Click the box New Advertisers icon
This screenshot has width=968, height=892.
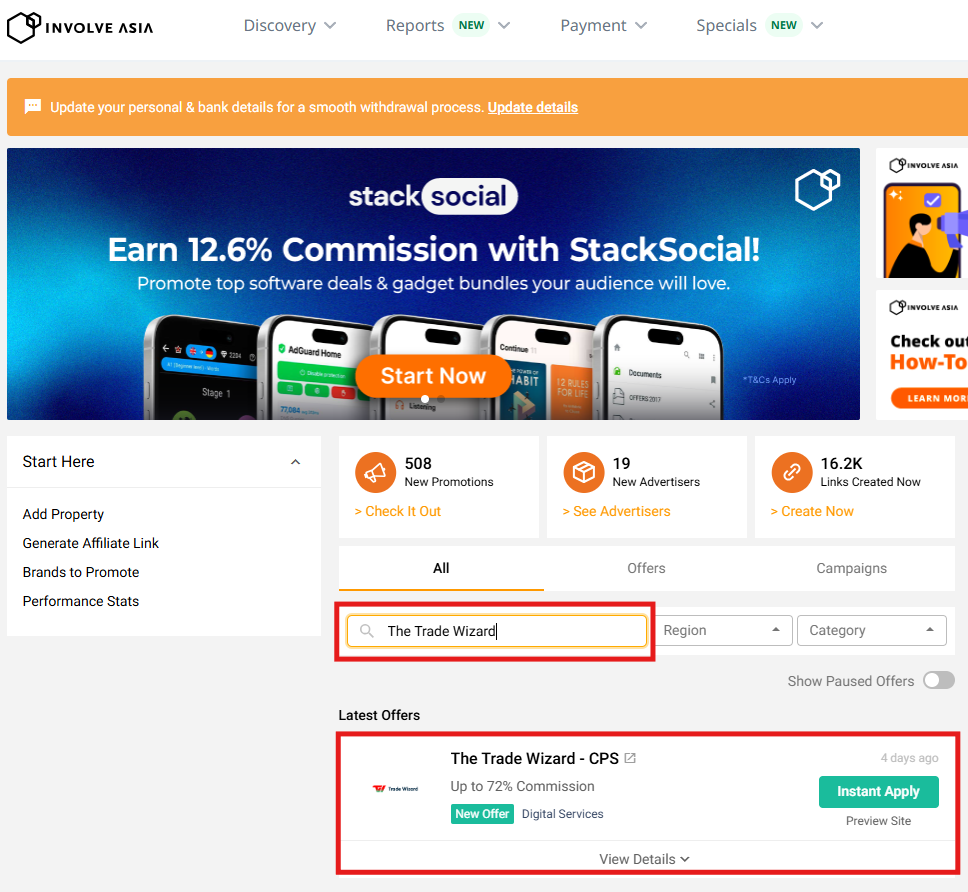[583, 473]
